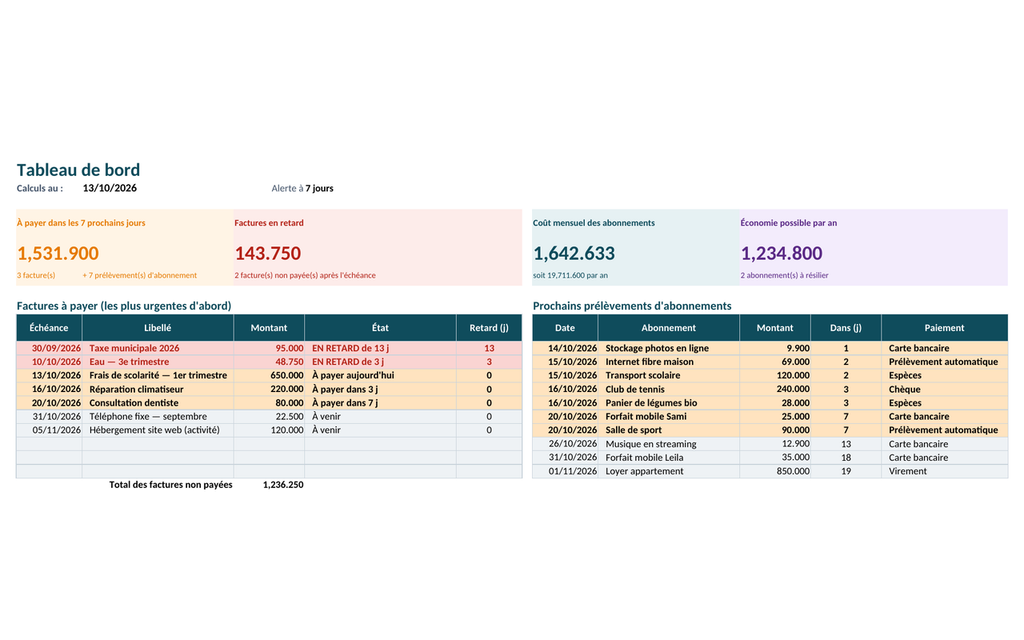The width and height of the screenshot is (1024, 640).
Task: Click "2 abonnement(s) à résilier" note
Action: pos(784,275)
